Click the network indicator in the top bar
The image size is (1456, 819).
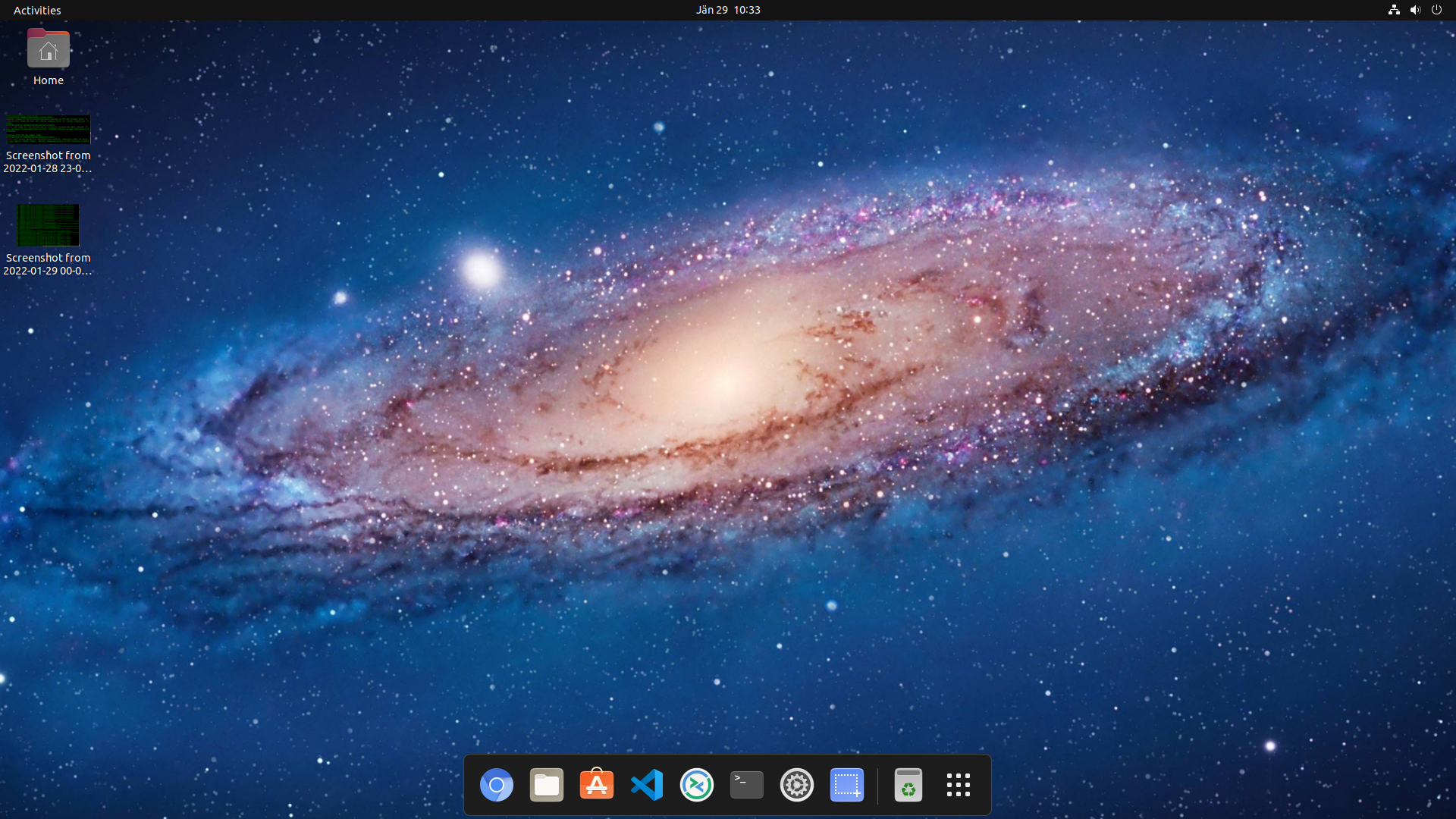coord(1393,10)
